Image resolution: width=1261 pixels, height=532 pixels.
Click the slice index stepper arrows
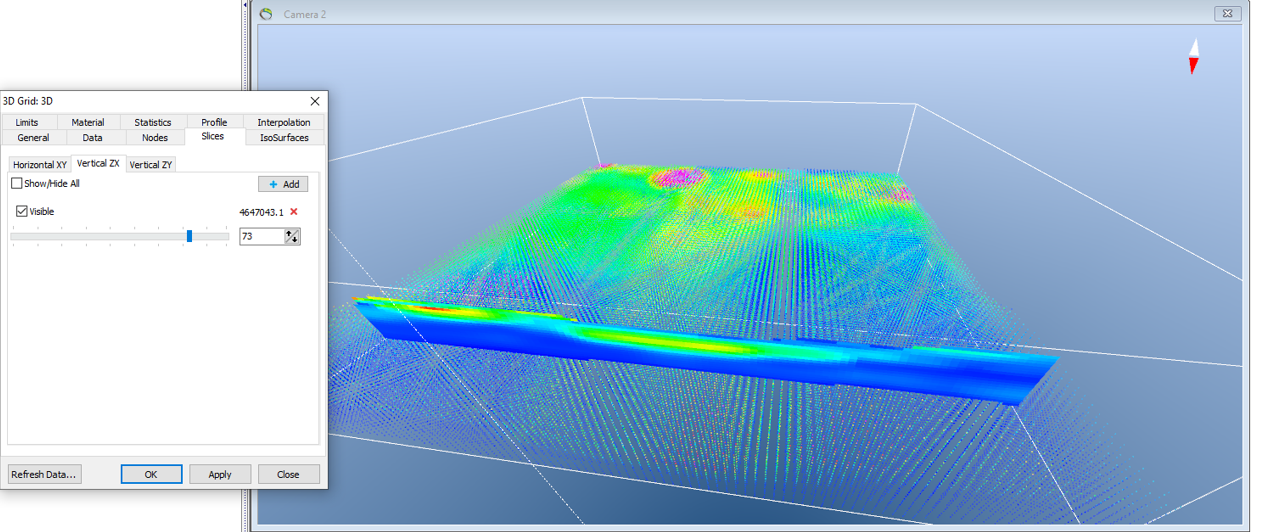291,237
